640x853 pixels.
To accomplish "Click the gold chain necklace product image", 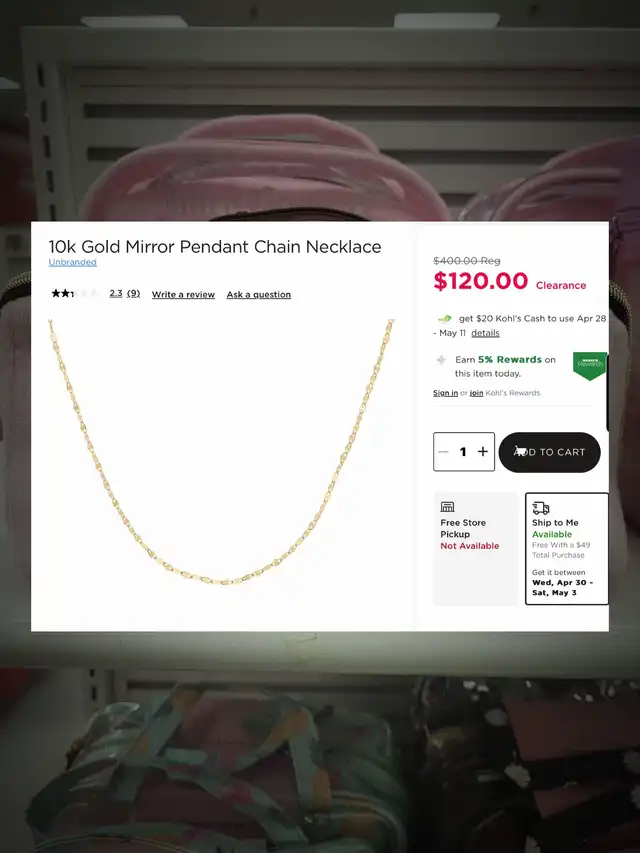I will (x=221, y=453).
